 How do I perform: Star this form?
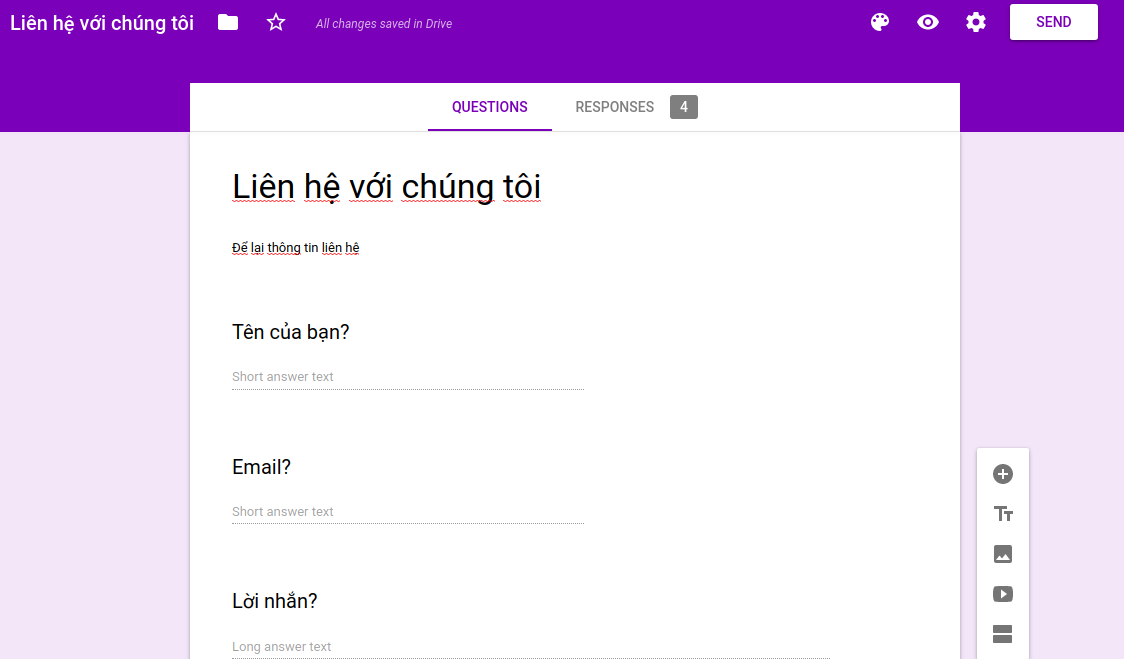click(x=276, y=22)
